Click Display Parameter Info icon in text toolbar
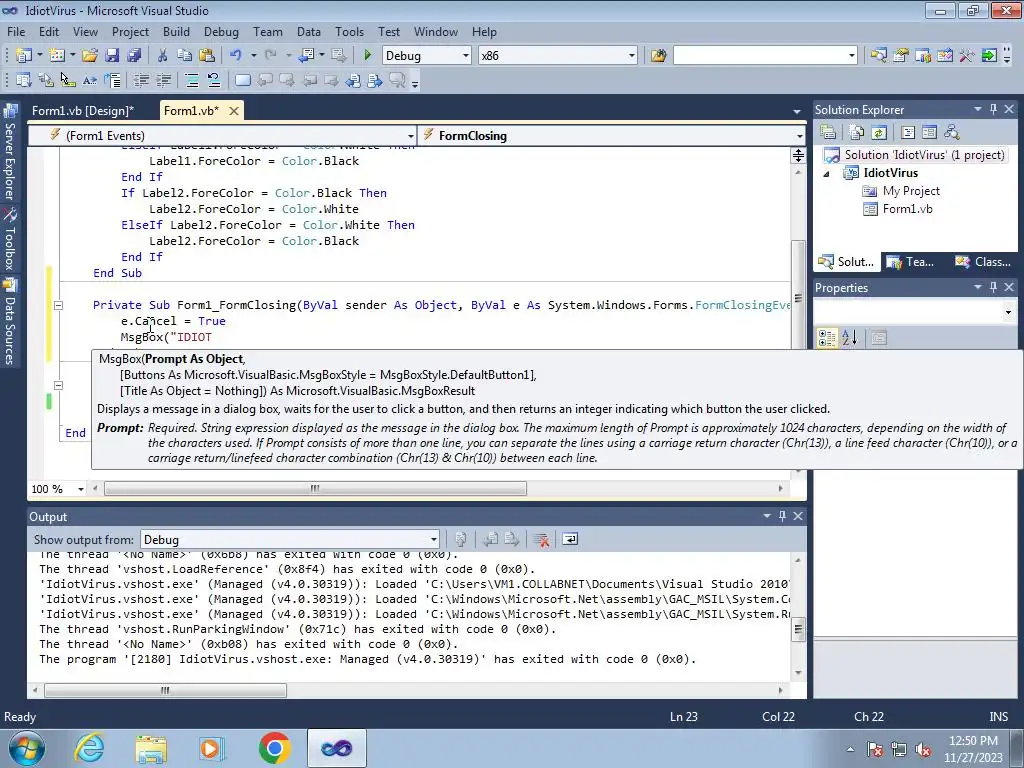 click(x=46, y=80)
